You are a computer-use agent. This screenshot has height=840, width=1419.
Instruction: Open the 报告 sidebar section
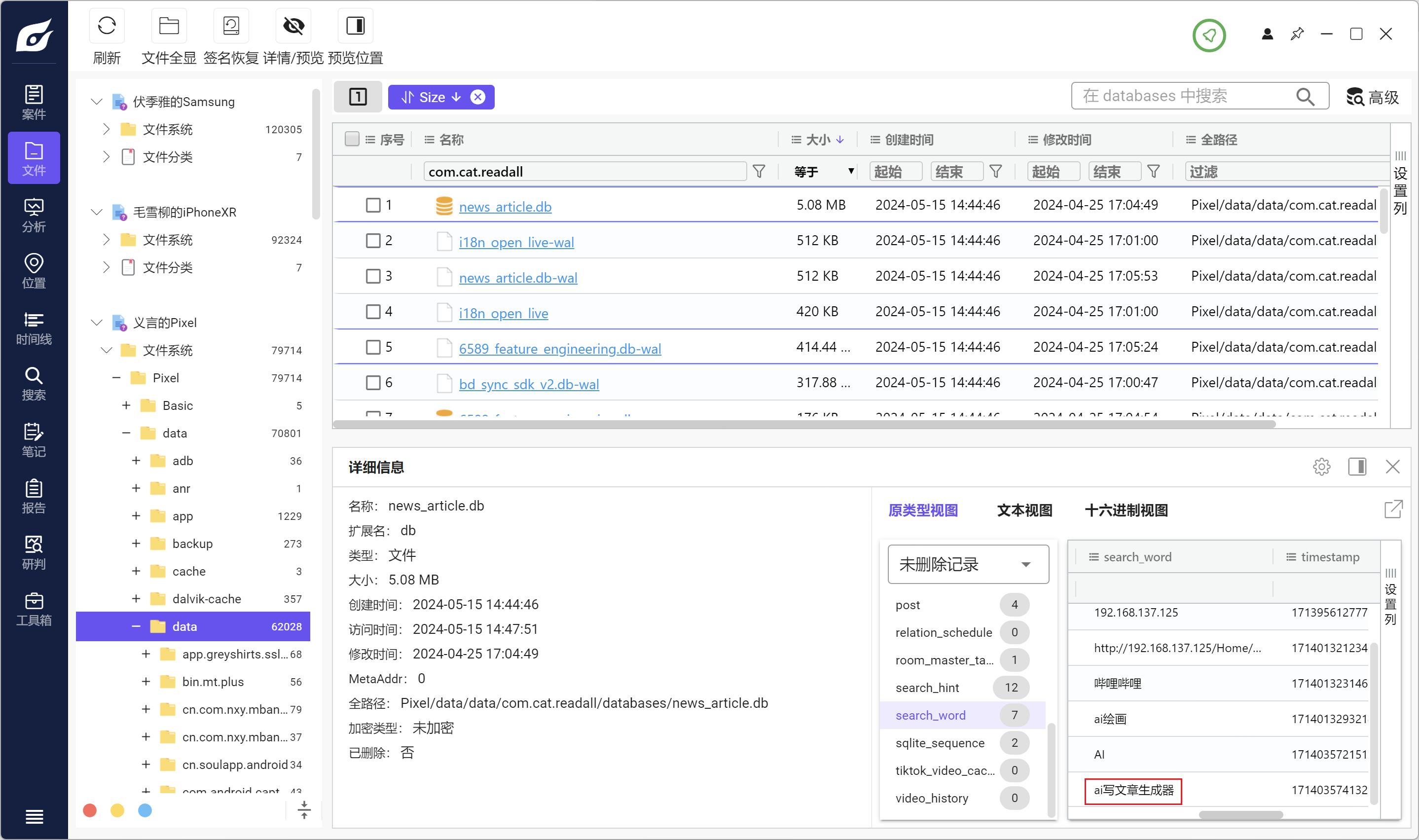pyautogui.click(x=34, y=496)
